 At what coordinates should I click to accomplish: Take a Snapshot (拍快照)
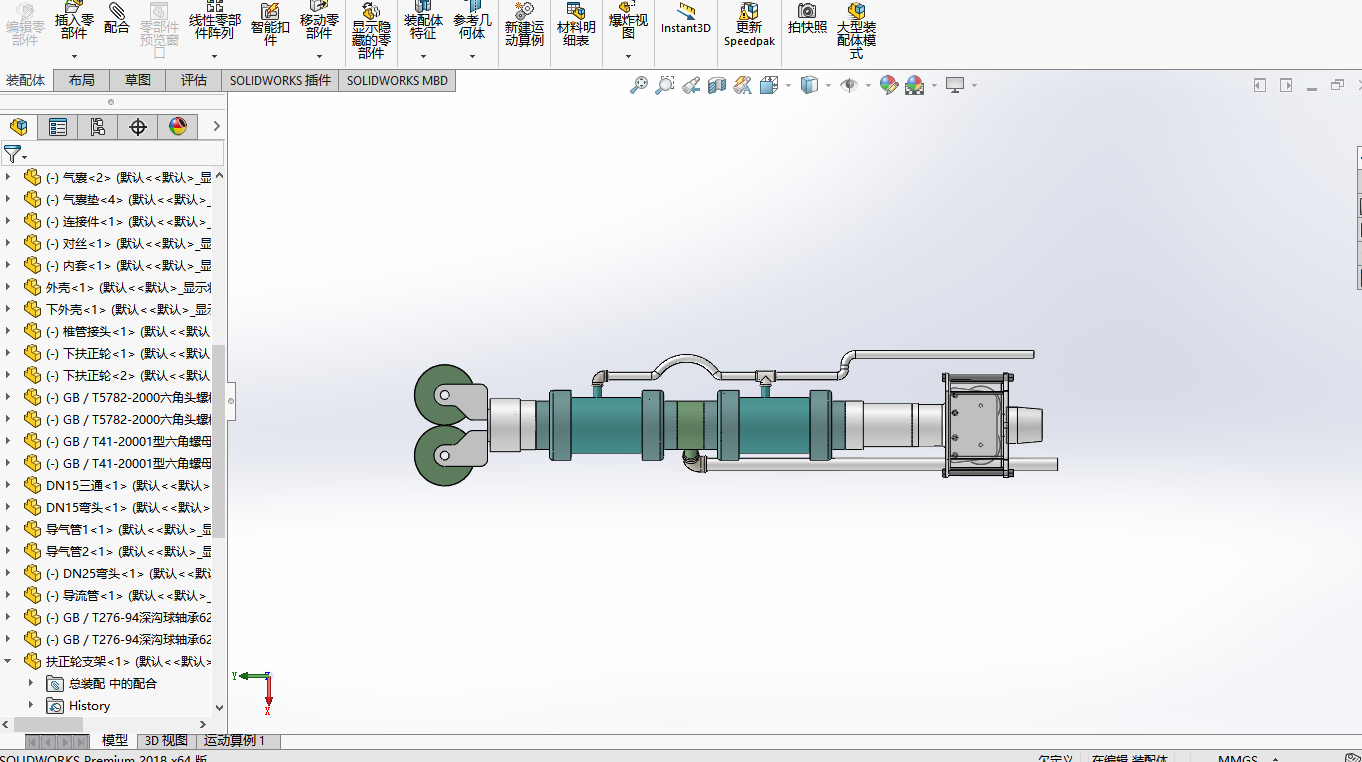coord(807,18)
